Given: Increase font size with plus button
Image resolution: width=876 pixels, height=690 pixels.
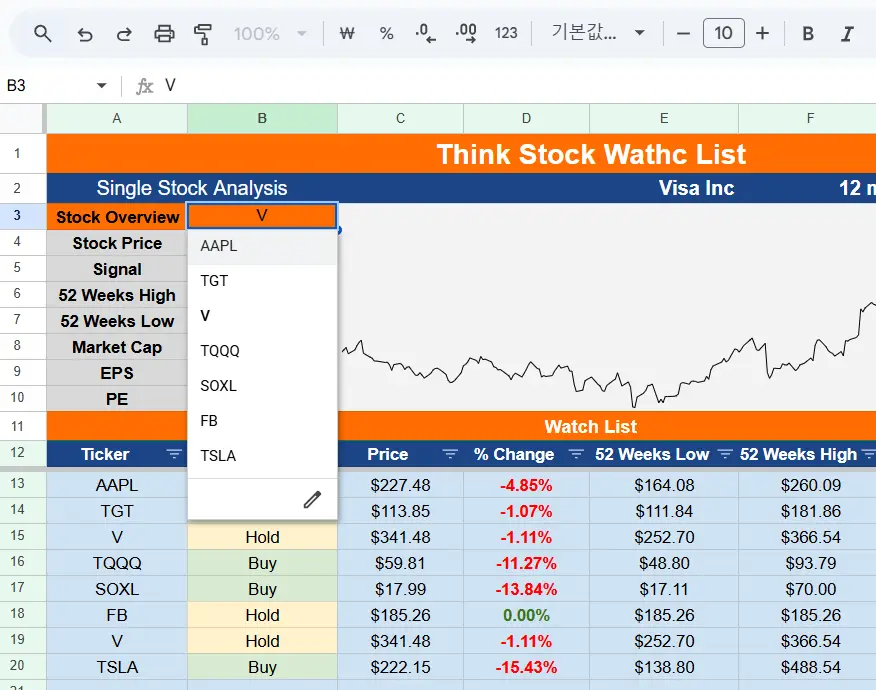Looking at the screenshot, I should coord(763,34).
